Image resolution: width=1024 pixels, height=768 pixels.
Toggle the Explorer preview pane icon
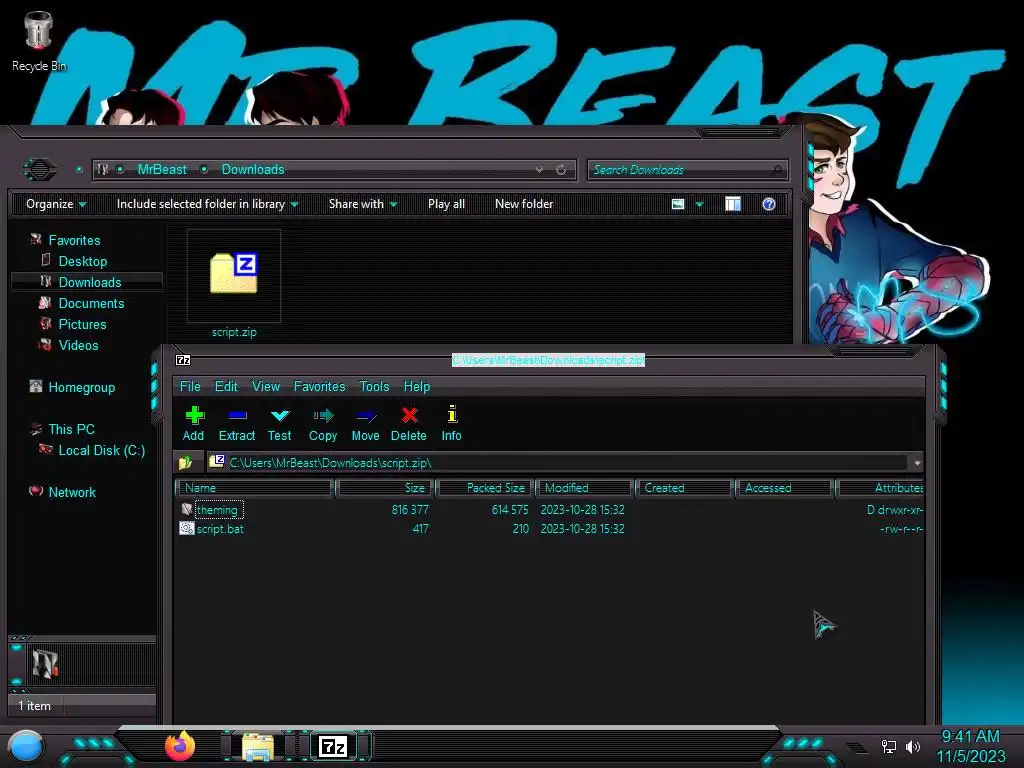click(733, 204)
